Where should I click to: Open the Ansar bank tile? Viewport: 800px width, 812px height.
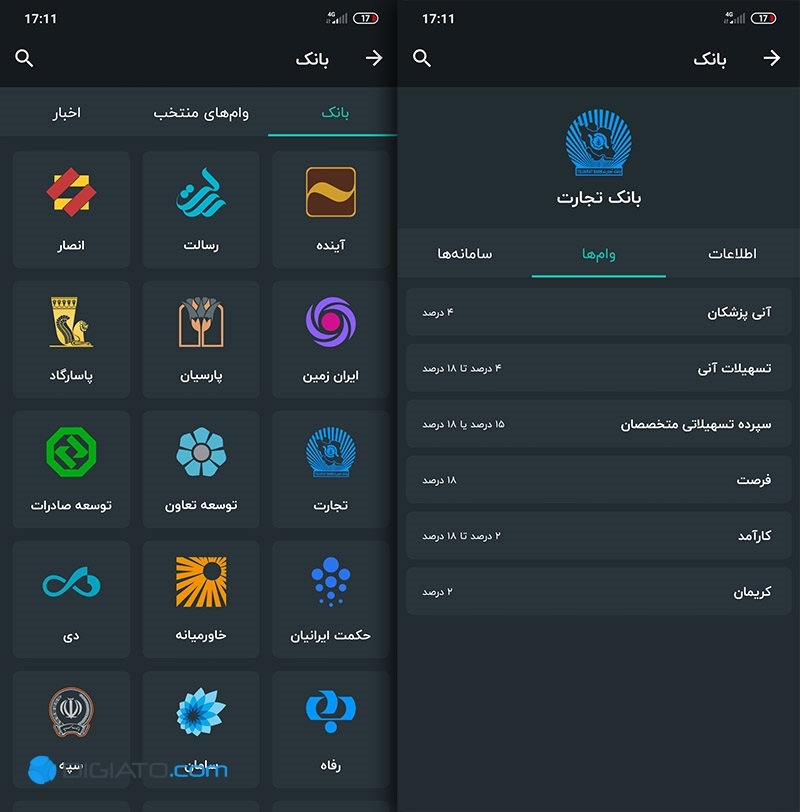[71, 209]
